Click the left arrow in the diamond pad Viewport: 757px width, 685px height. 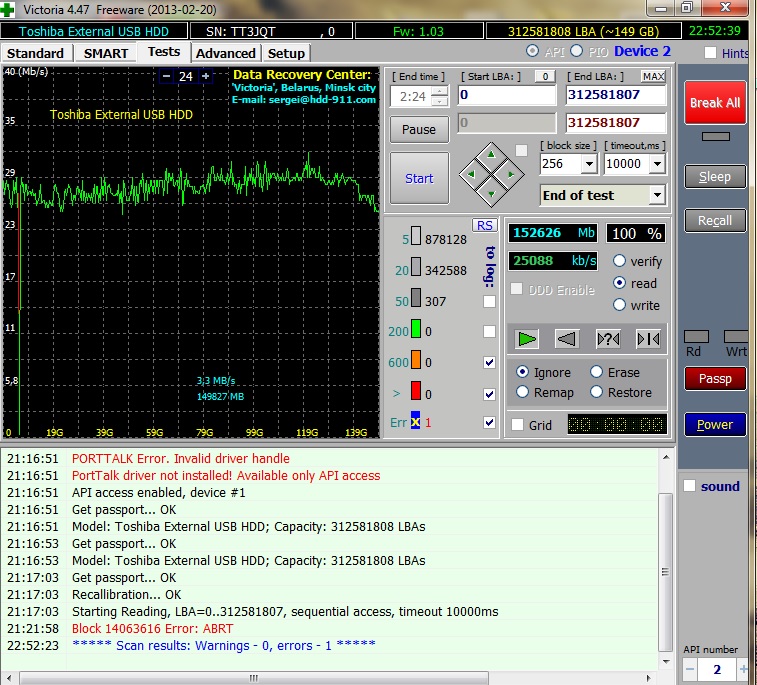[470, 175]
